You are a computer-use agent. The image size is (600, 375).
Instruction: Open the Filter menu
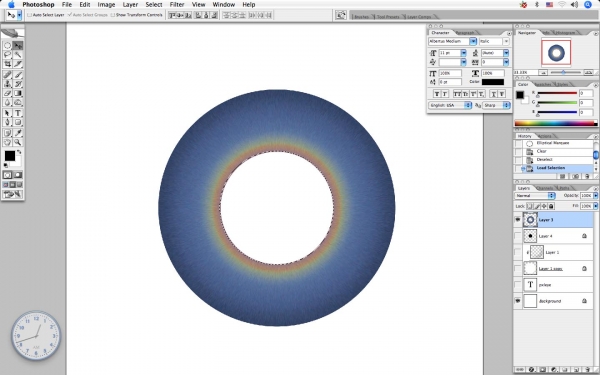coord(177,5)
